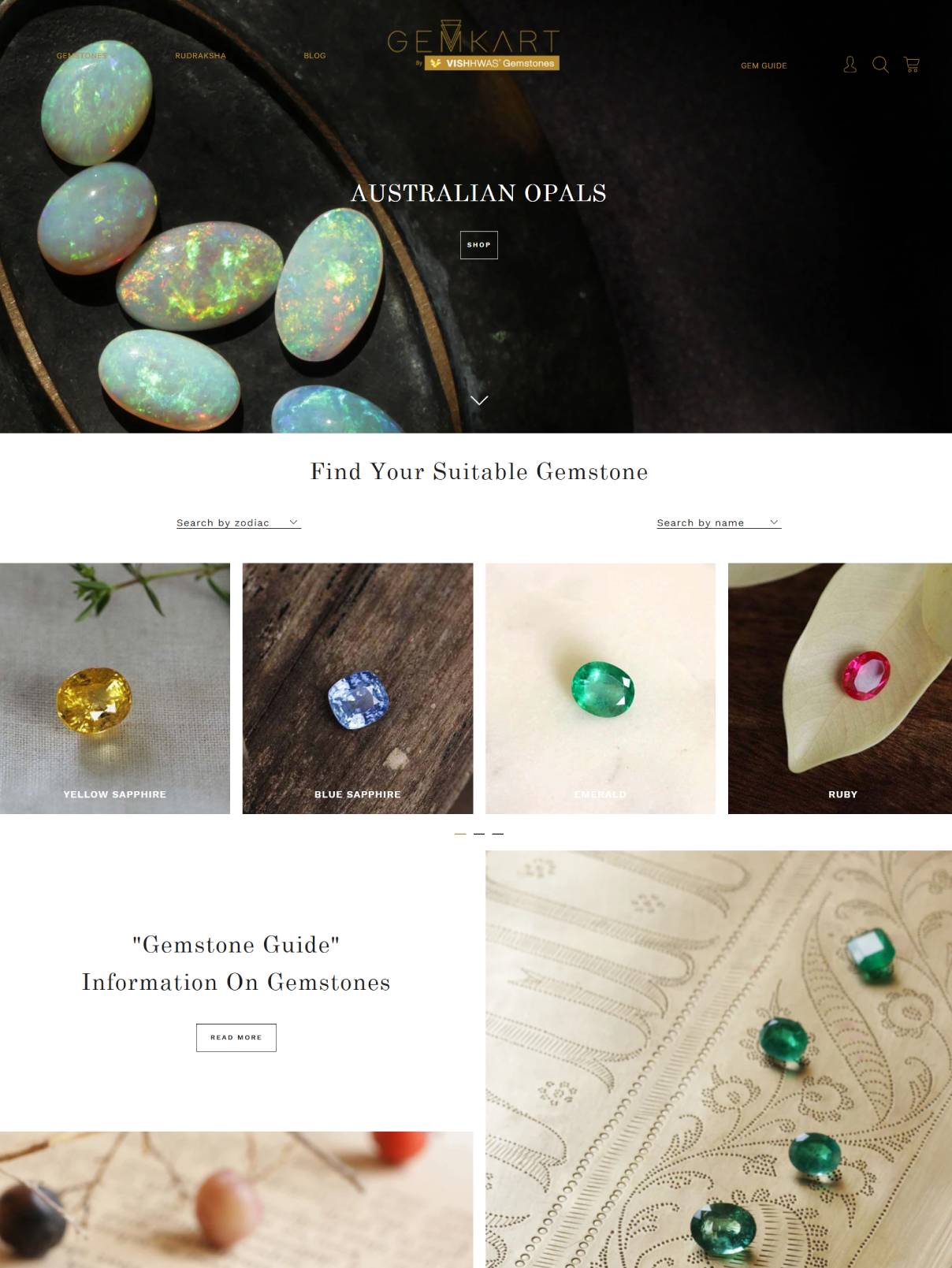Expand the Search by name dropdown
Screen dimensions: 952x1268
tap(719, 522)
